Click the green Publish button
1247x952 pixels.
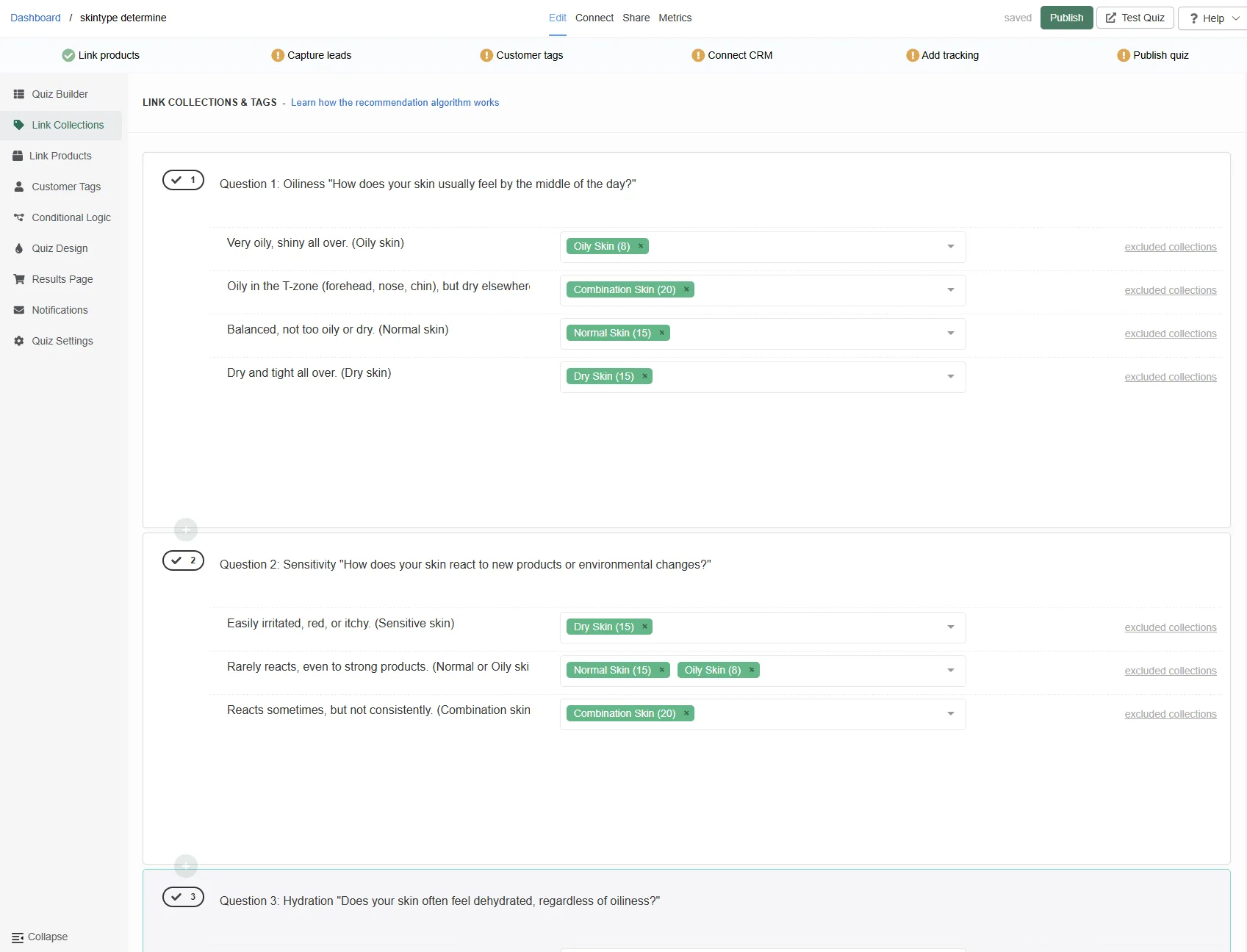pos(1067,18)
